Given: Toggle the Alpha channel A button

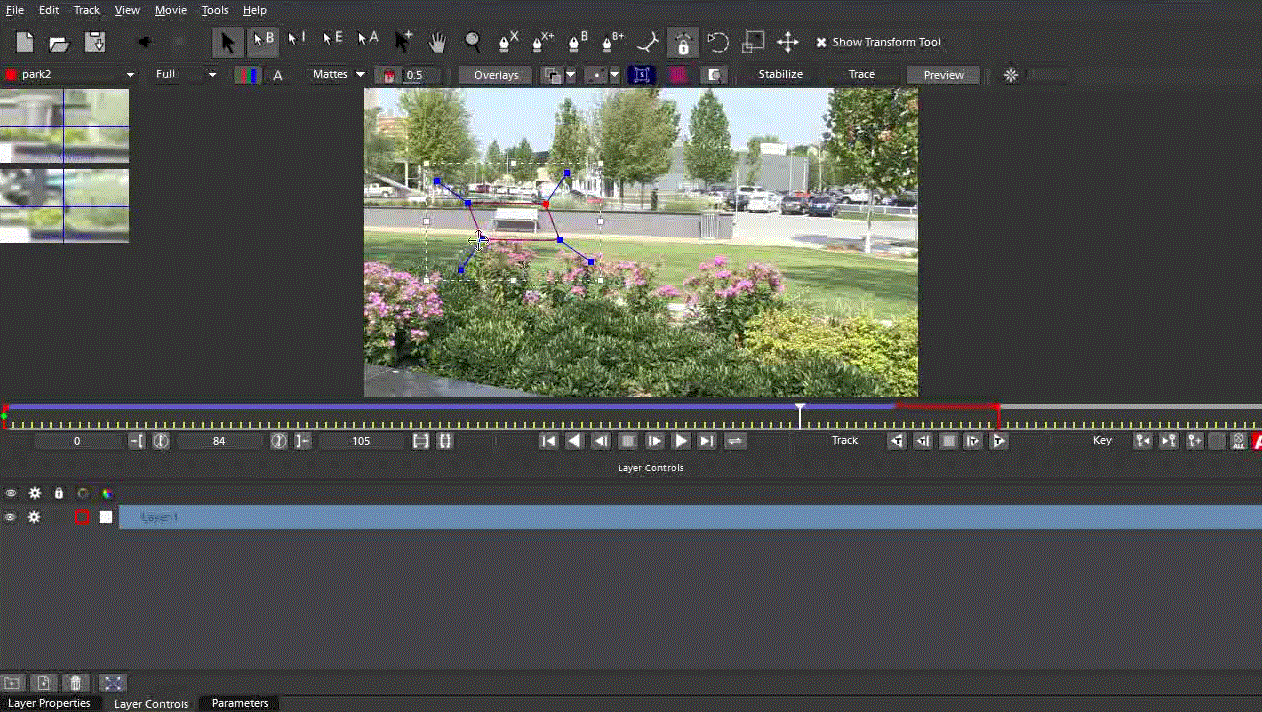Looking at the screenshot, I should click(278, 75).
